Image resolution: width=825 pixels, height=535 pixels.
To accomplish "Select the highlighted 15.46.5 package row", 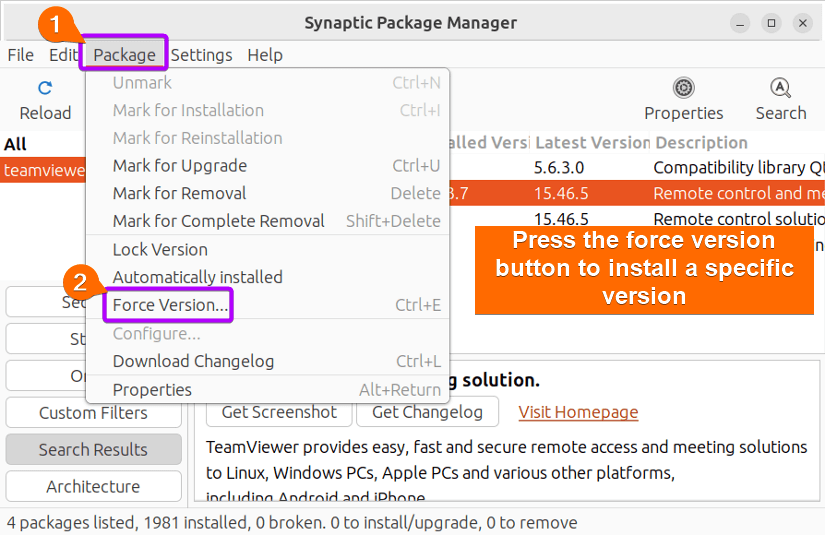I will pos(637,193).
